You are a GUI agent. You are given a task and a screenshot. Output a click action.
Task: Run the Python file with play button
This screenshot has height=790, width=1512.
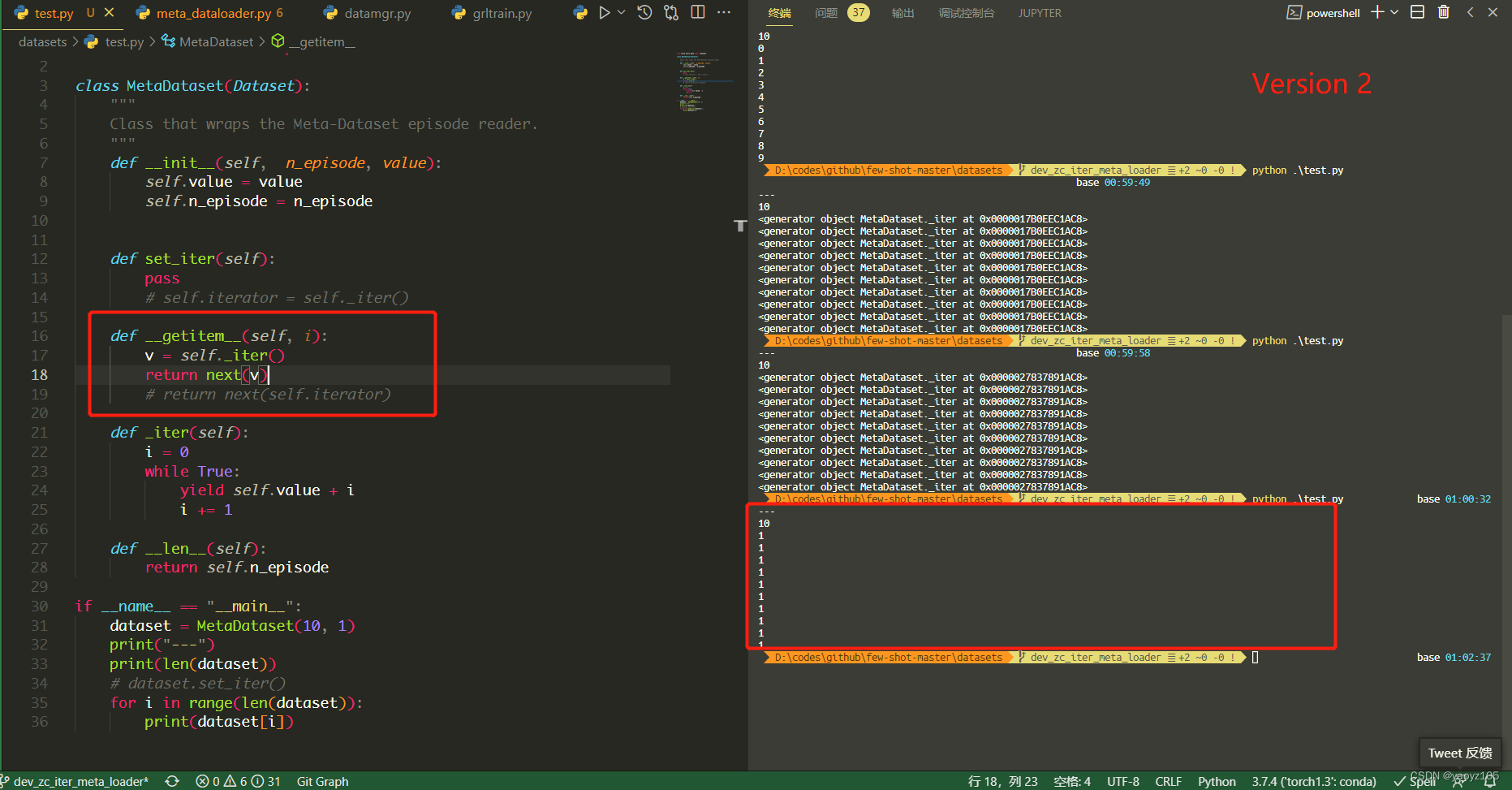tap(604, 12)
